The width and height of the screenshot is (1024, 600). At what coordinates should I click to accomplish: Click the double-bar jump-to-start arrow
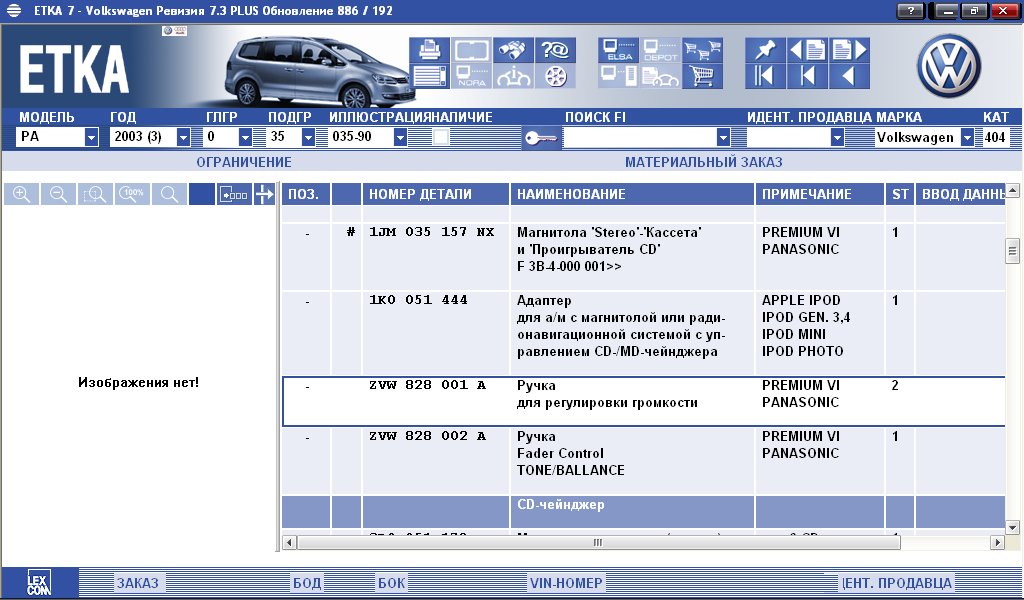coord(765,76)
